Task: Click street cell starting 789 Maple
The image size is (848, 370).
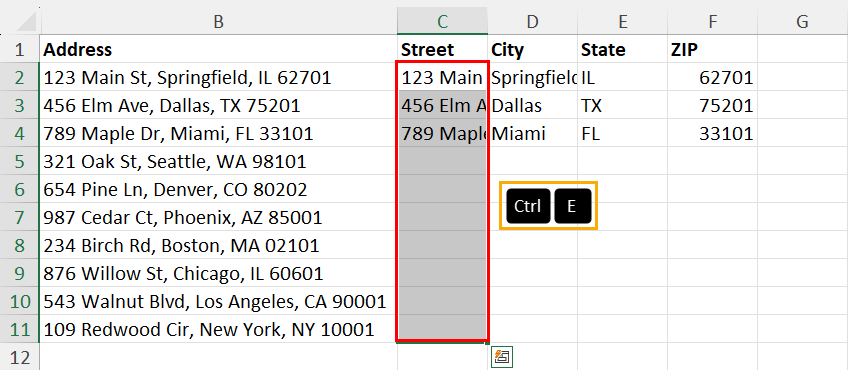Action: coord(442,133)
